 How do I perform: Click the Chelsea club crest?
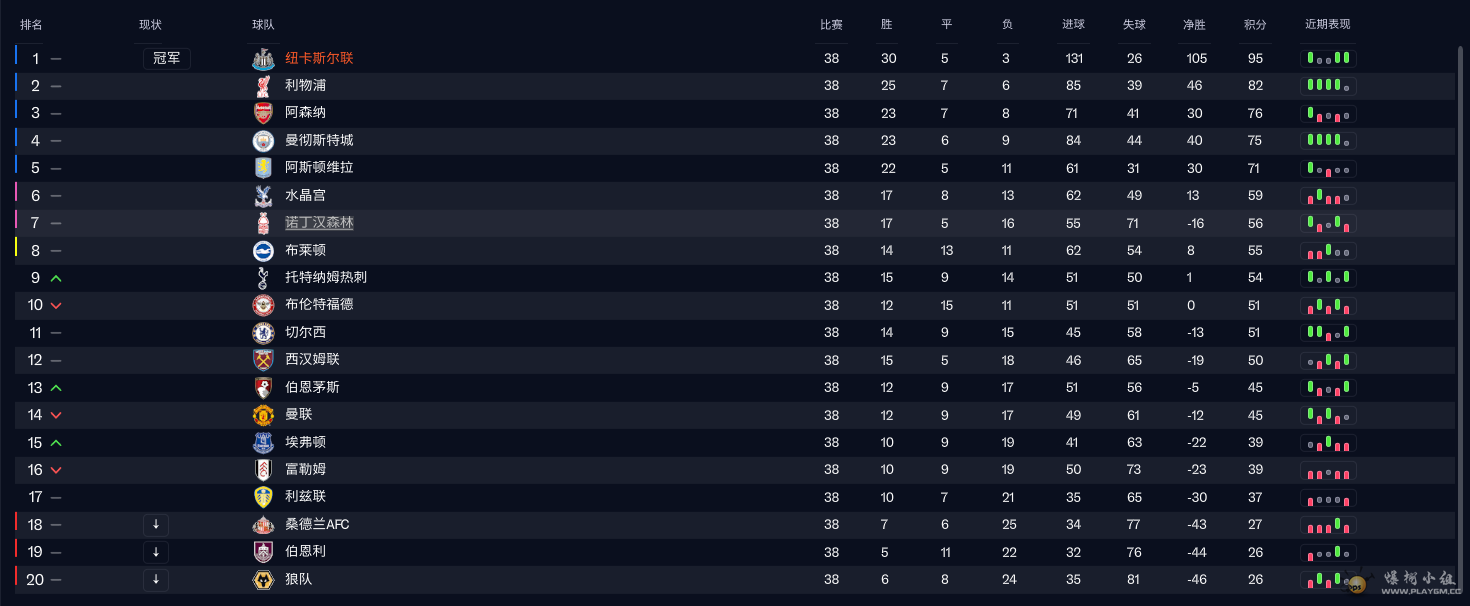(x=263, y=332)
